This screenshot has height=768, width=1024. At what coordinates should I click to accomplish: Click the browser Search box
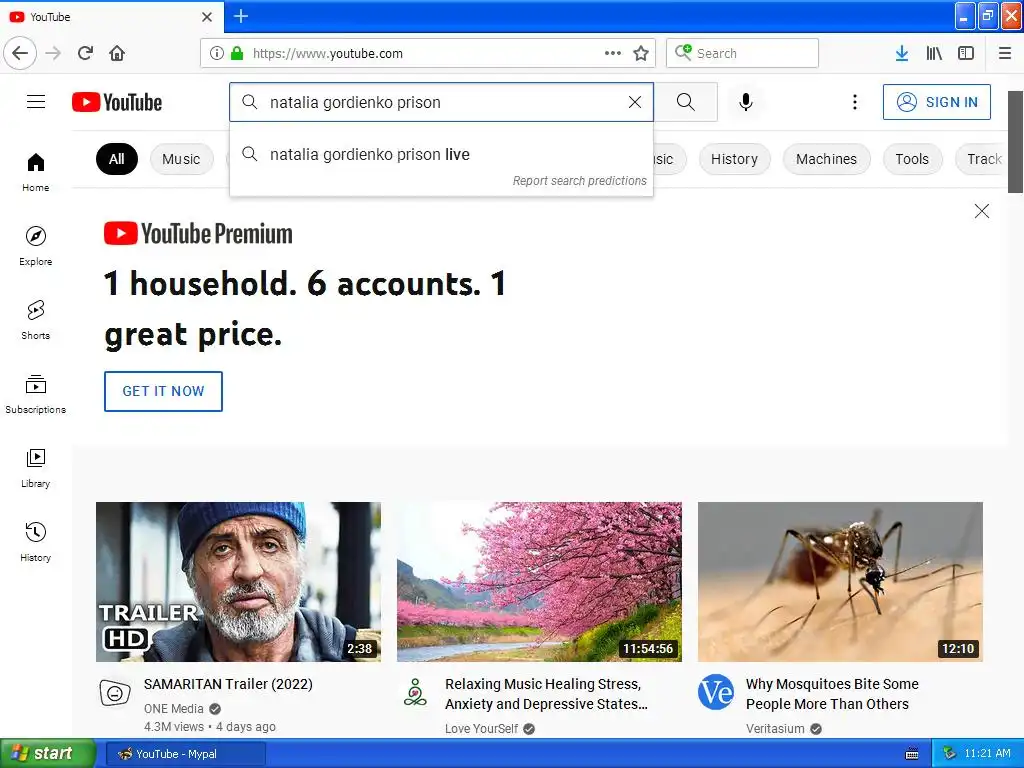743,53
